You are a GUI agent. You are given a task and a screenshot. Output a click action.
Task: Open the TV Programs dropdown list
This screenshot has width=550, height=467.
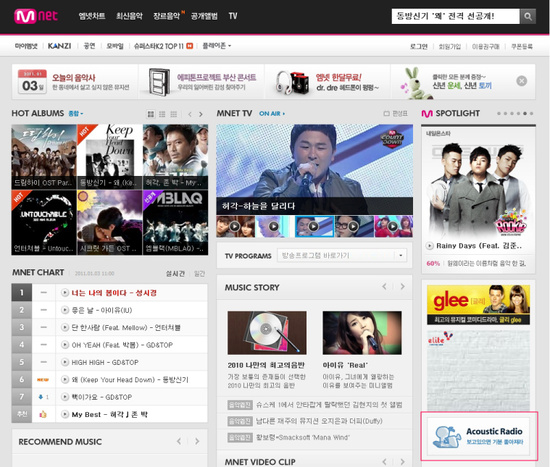click(x=342, y=255)
